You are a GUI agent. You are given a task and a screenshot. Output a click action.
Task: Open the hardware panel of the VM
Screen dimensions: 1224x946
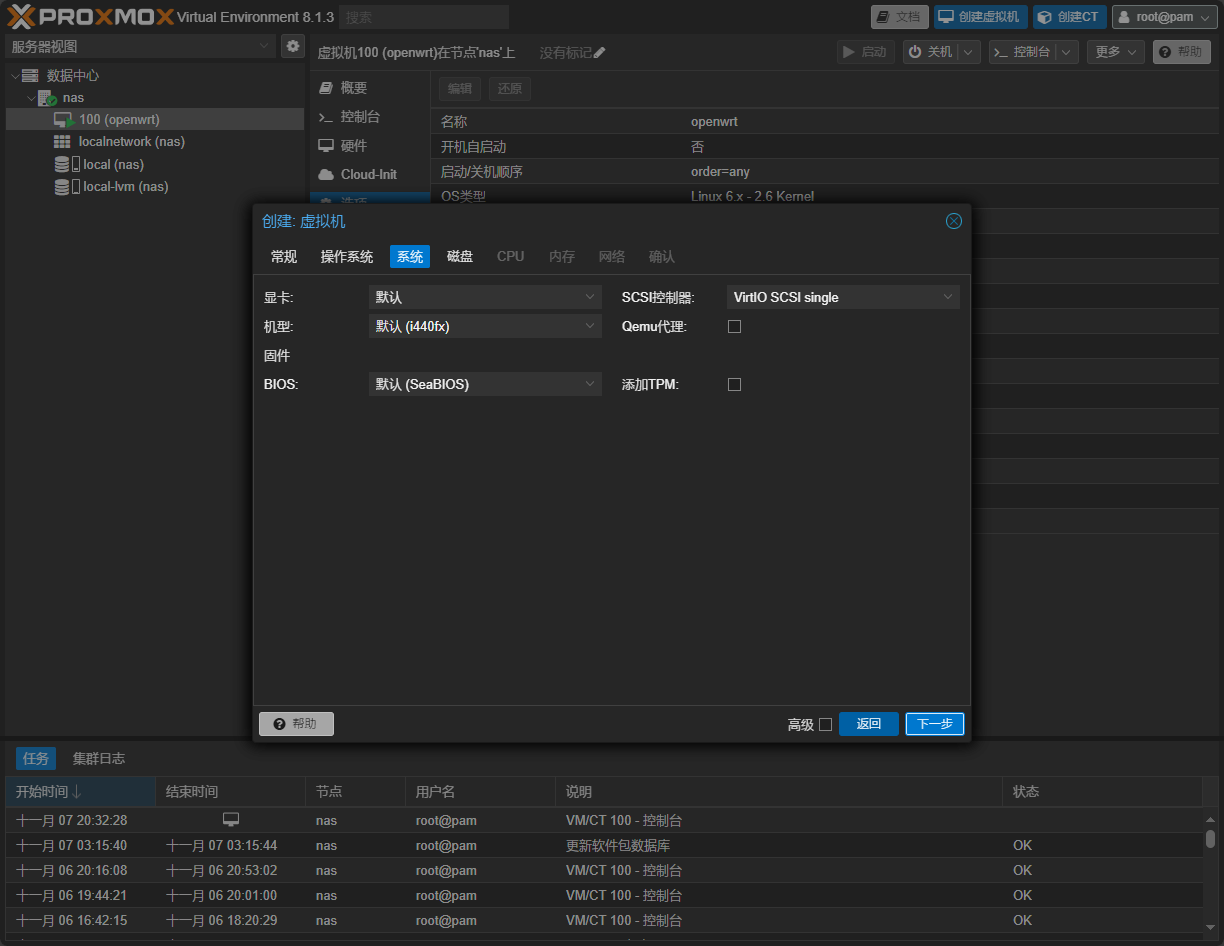point(353,146)
